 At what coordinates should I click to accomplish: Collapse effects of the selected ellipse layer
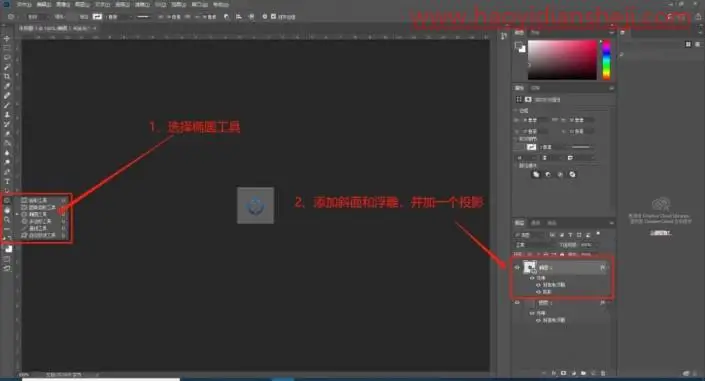608,267
